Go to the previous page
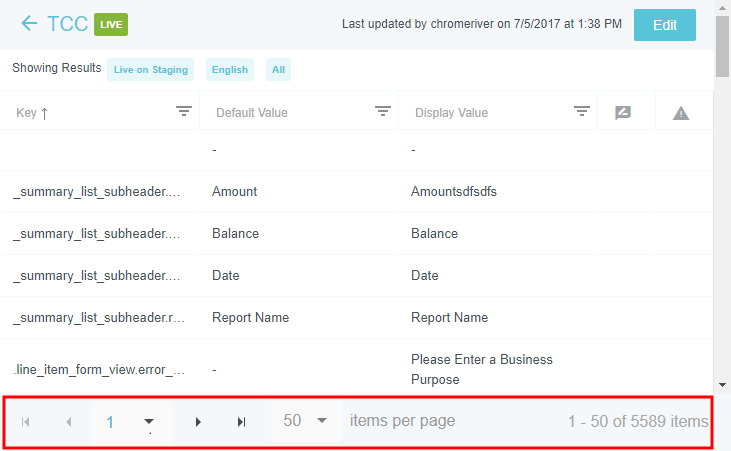 tap(68, 422)
